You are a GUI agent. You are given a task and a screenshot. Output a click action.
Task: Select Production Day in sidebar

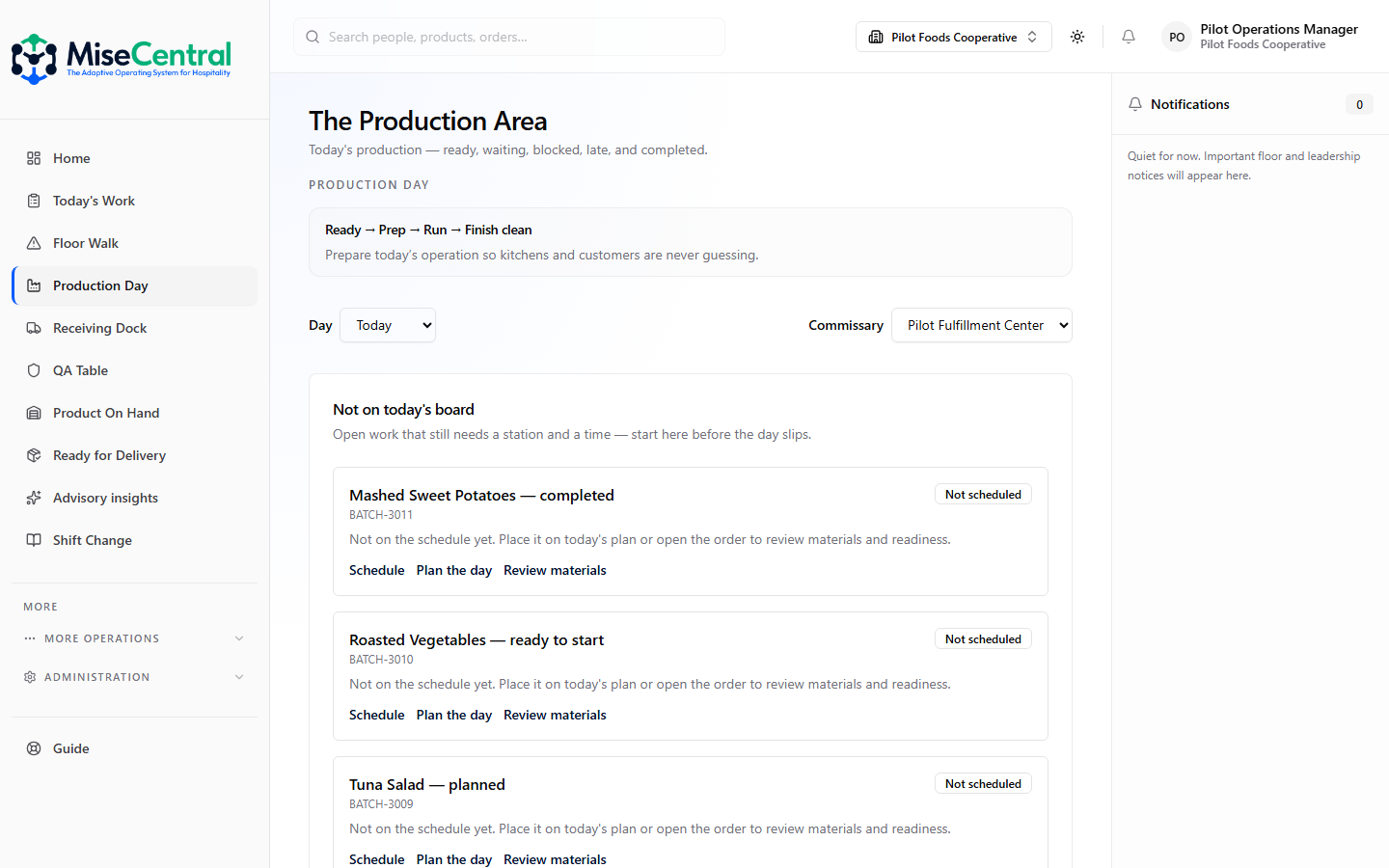[x=135, y=285]
